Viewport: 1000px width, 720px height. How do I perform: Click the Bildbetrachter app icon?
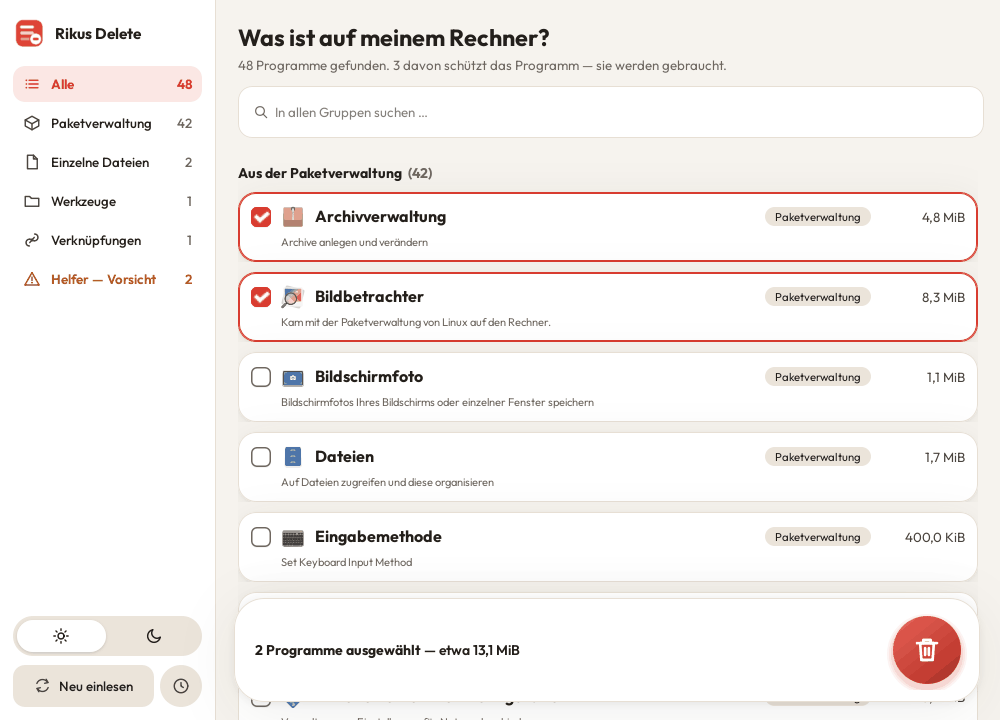[293, 297]
